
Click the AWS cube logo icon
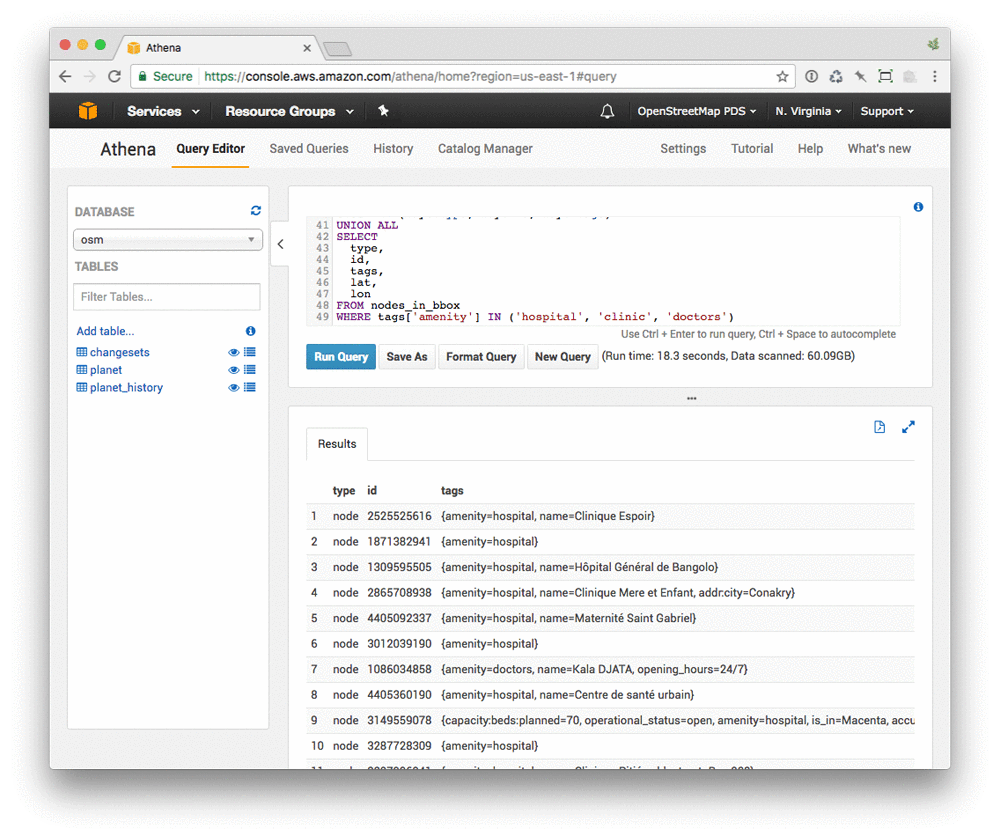pyautogui.click(x=88, y=111)
